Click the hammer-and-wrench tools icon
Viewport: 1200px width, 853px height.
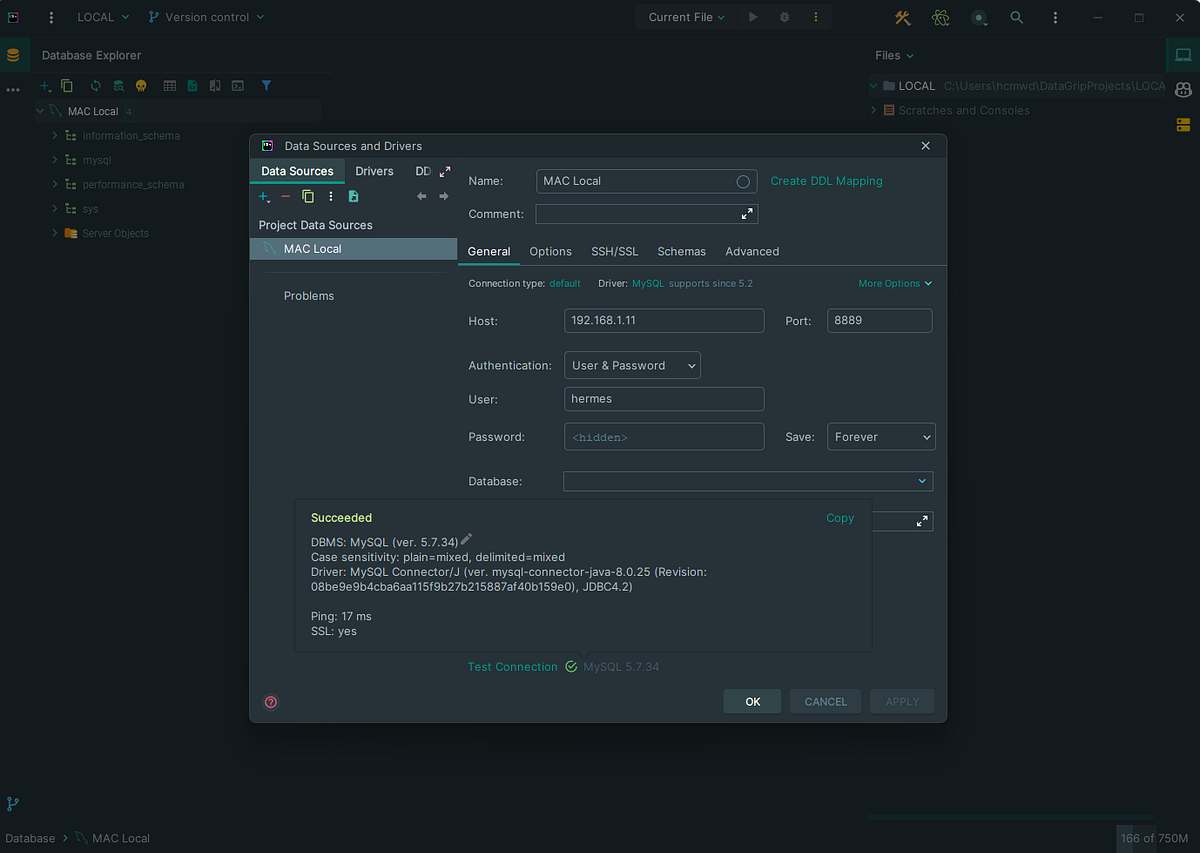click(902, 17)
